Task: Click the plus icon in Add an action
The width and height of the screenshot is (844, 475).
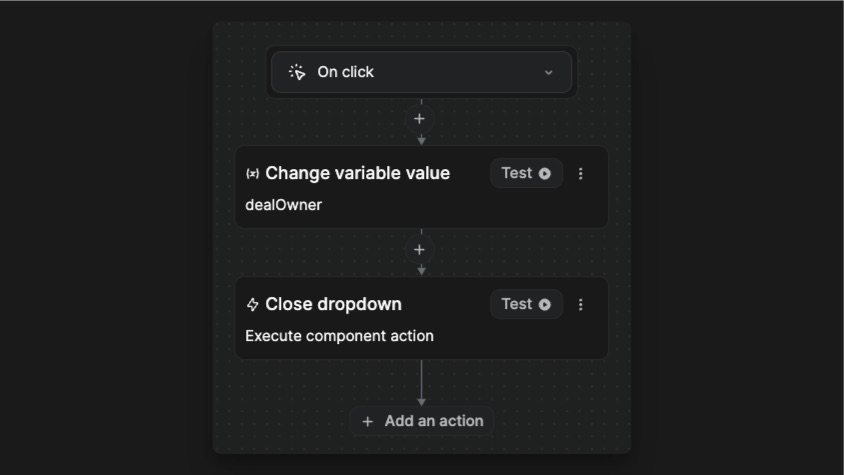Action: point(368,421)
